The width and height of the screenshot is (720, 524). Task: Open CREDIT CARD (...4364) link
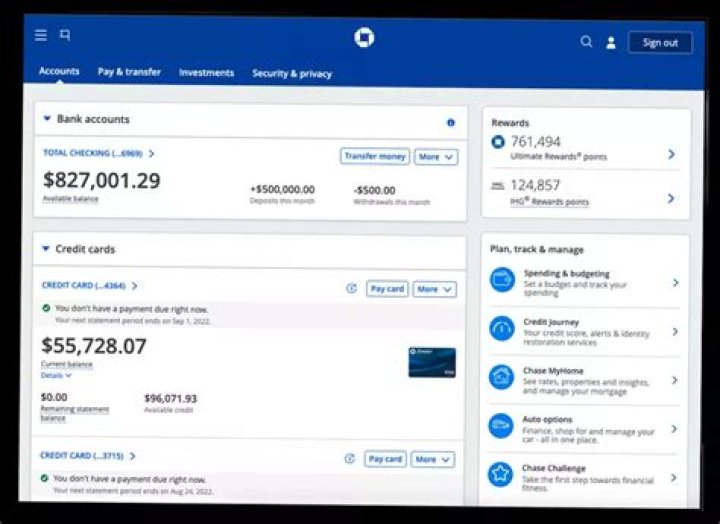pyautogui.click(x=90, y=285)
